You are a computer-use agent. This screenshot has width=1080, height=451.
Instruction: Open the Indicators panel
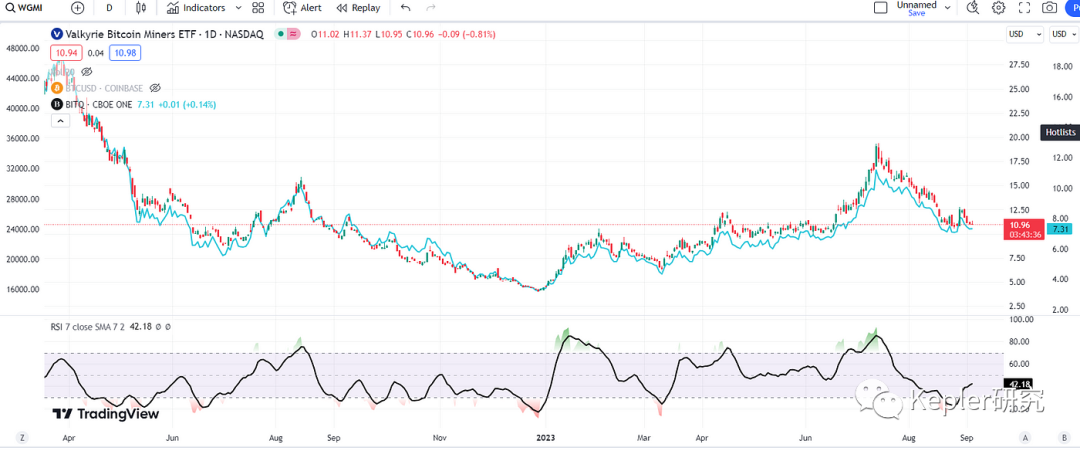coord(196,8)
